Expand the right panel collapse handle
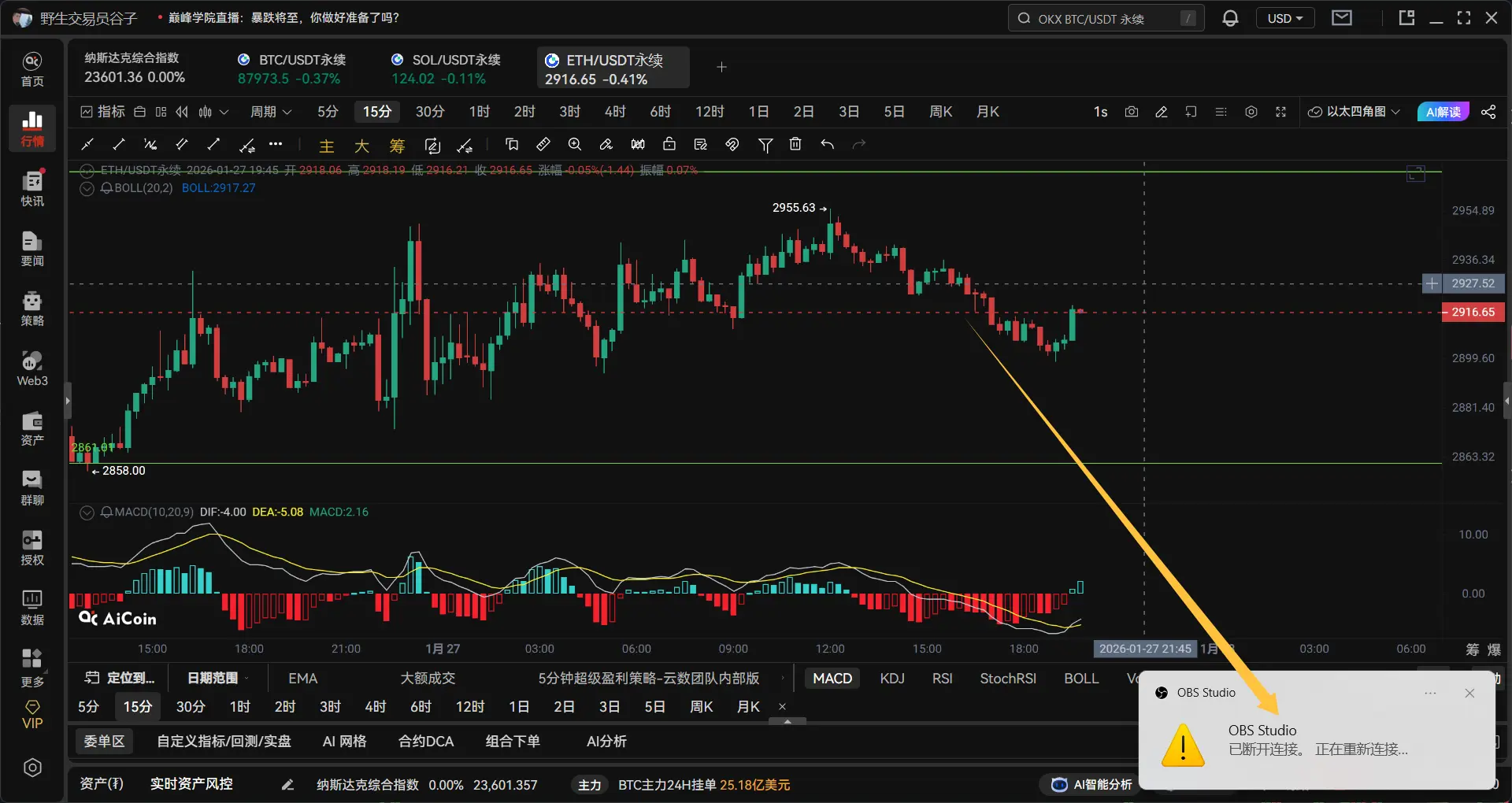The width and height of the screenshot is (1512, 803). coord(1507,401)
